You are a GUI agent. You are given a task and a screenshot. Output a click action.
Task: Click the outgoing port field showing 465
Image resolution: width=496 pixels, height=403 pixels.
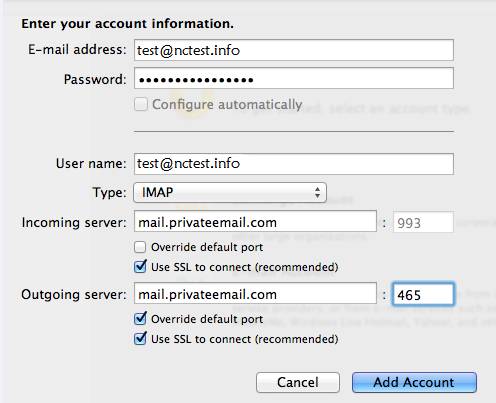tap(423, 294)
